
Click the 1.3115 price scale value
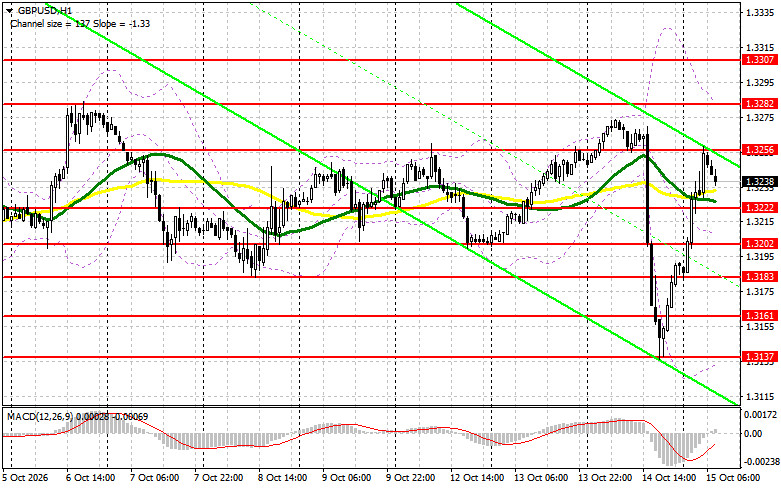click(760, 397)
